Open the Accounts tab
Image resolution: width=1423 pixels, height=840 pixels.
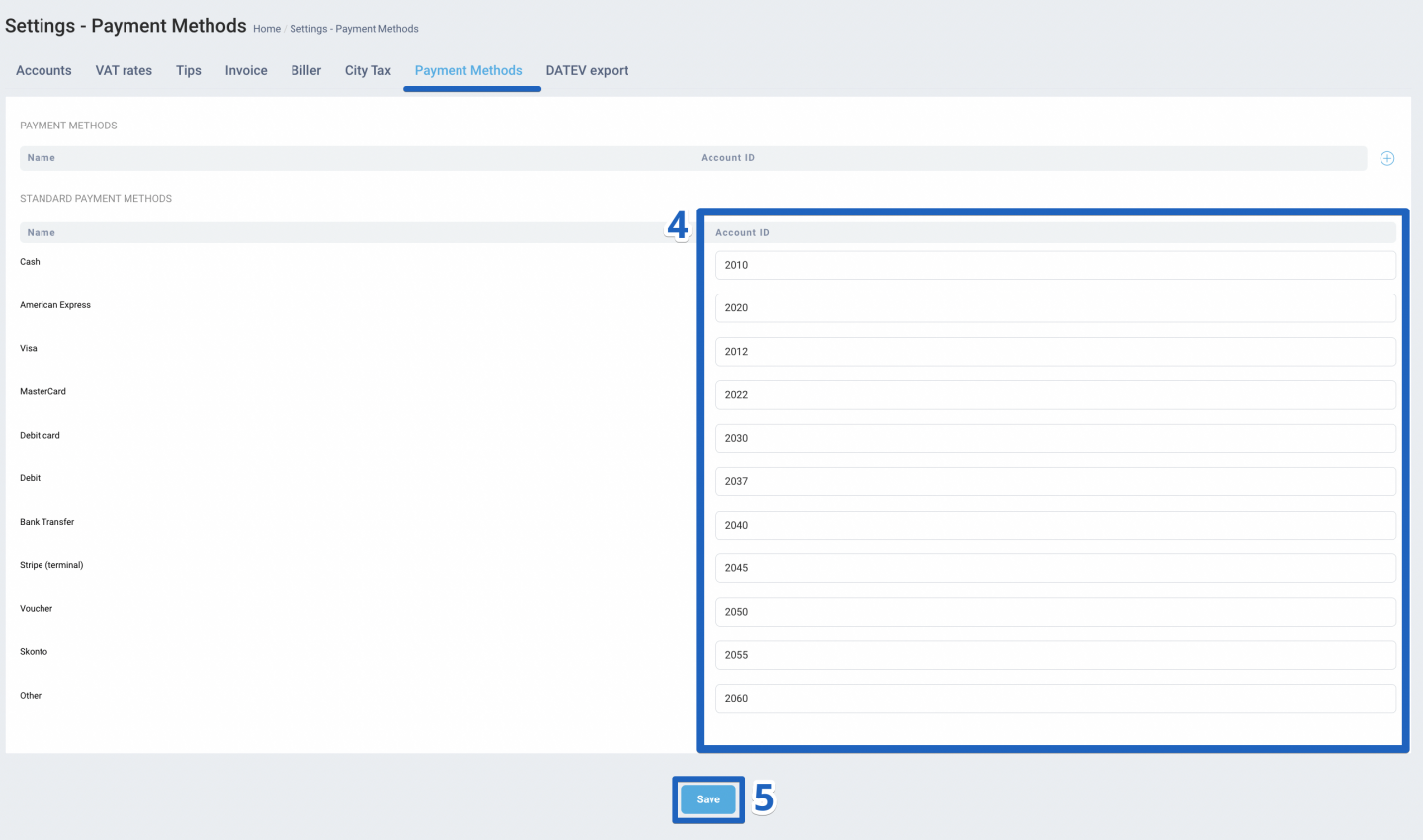(x=43, y=71)
